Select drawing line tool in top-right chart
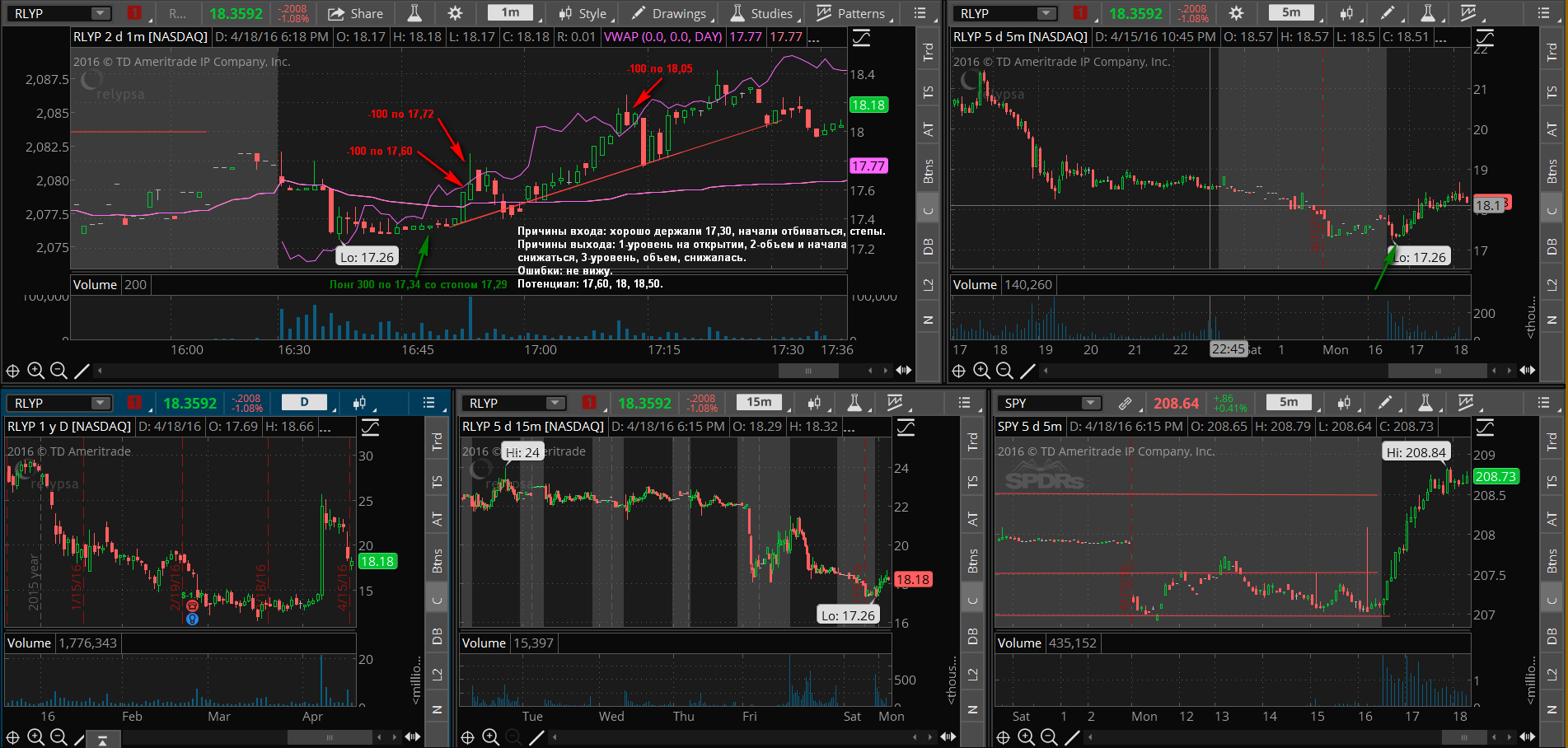The width and height of the screenshot is (1568, 748). coord(1027,371)
